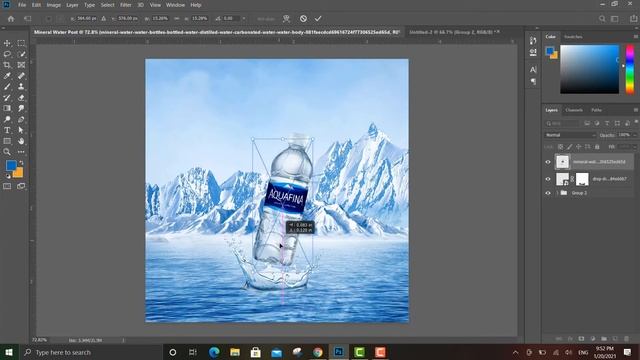Select the Path Selection arrow tool
The height and width of the screenshot is (360, 640).
click(x=21, y=130)
